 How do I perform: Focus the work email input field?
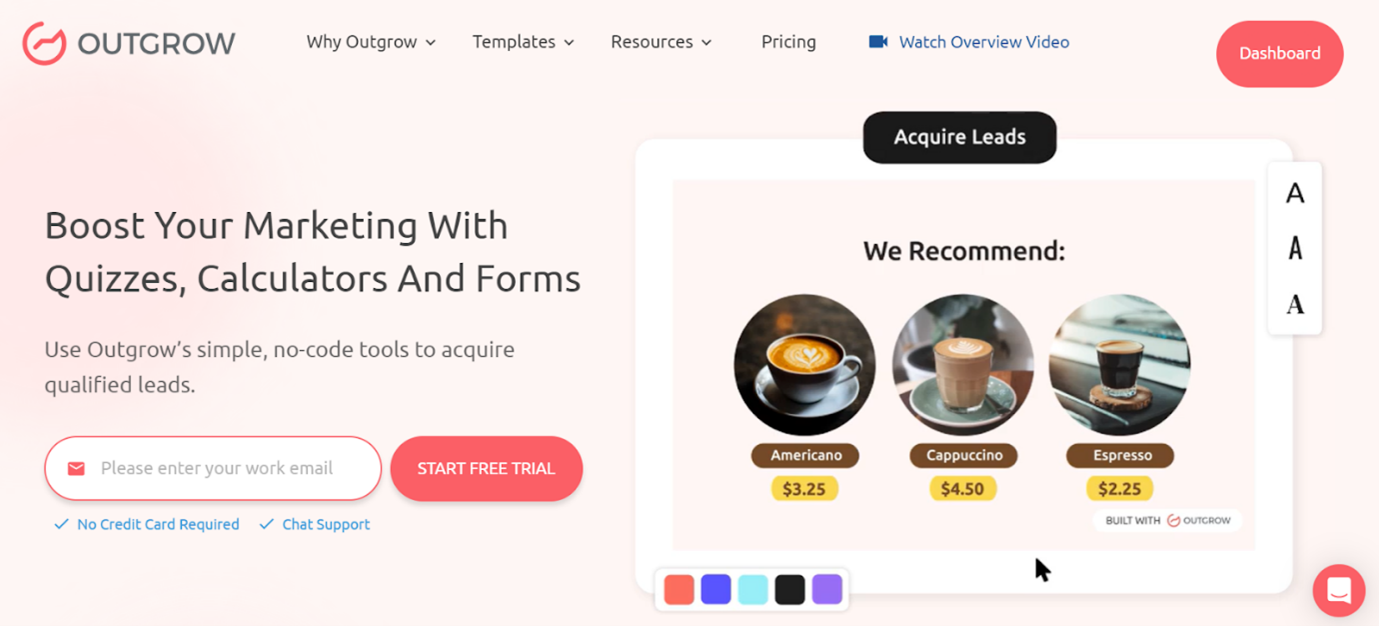pyautogui.click(x=213, y=468)
